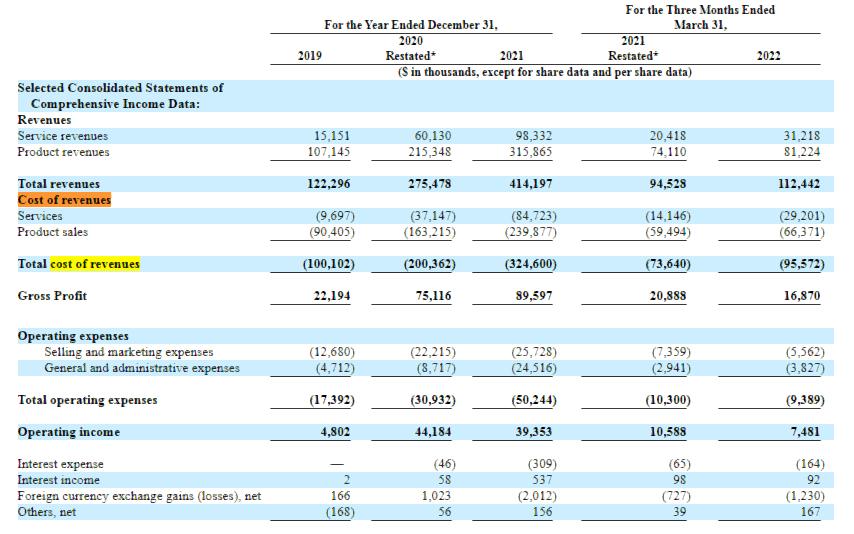Click the highlighted 'Cost of revenues' heading
The image size is (854, 534).
(64, 200)
